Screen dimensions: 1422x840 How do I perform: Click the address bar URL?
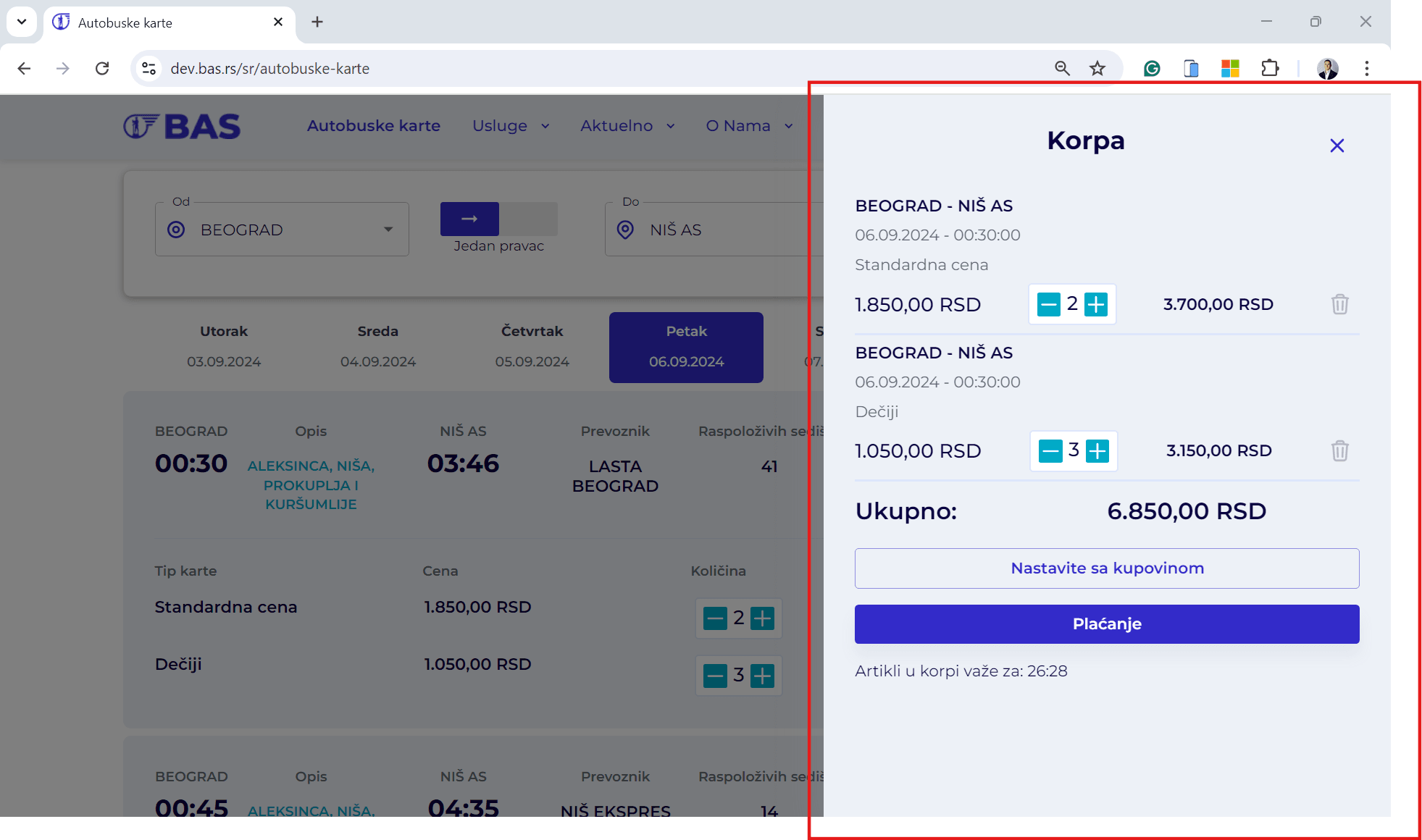coord(269,69)
